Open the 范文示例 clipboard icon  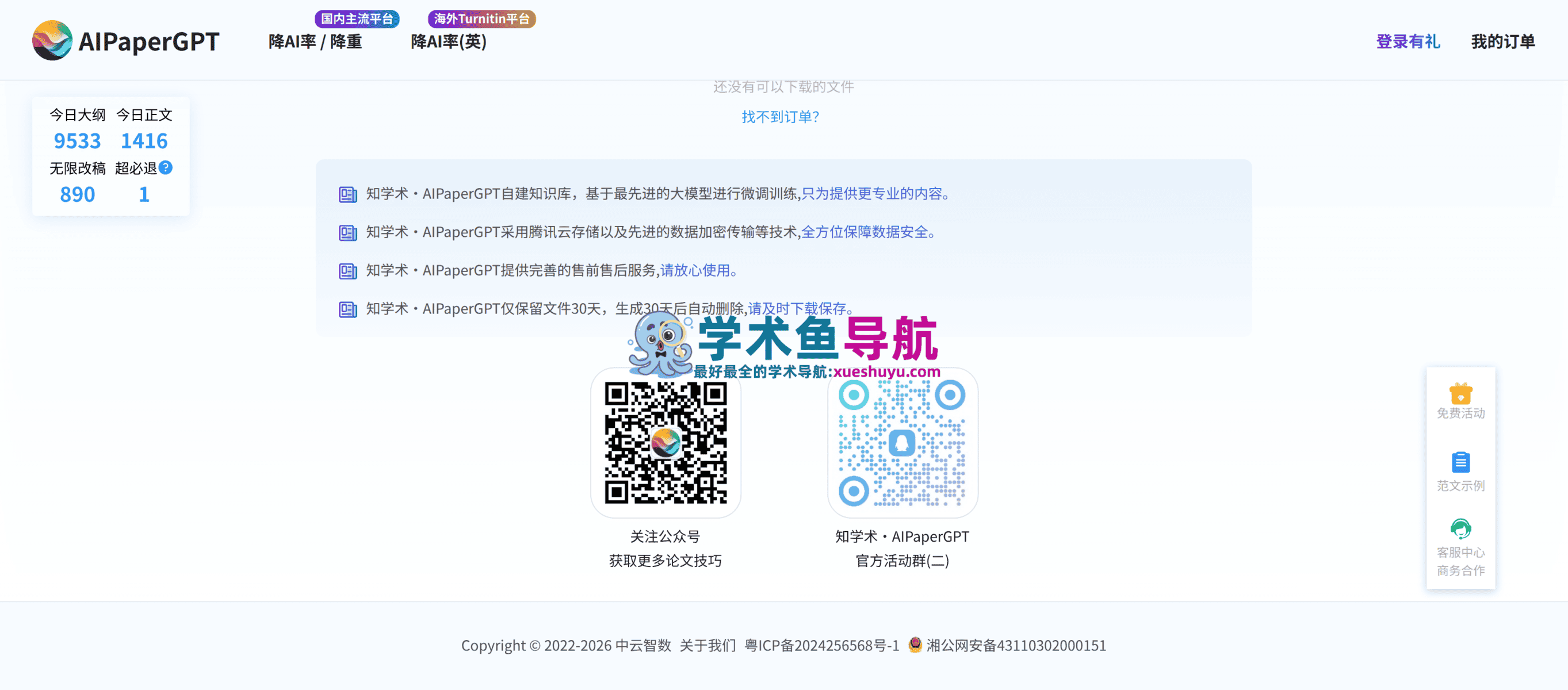(x=1460, y=462)
